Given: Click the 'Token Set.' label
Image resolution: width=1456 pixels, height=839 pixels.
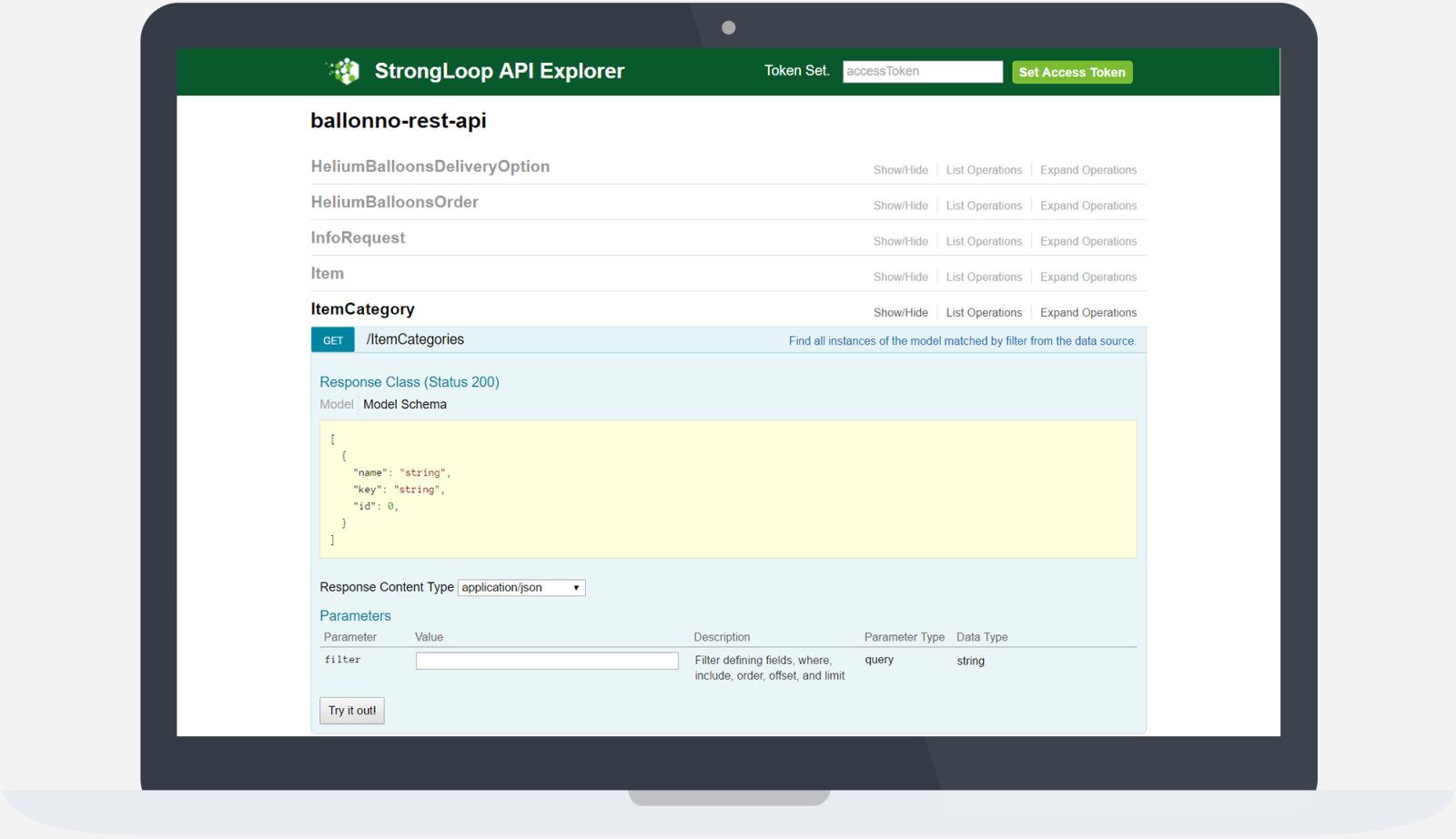Looking at the screenshot, I should [797, 70].
